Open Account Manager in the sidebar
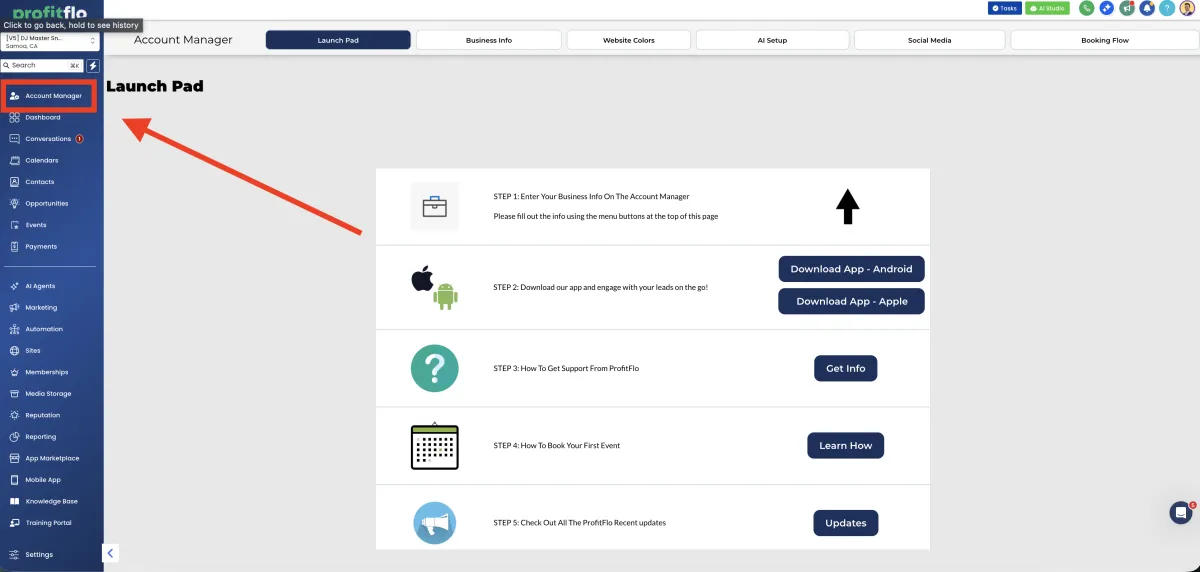1200x572 pixels. pos(50,96)
